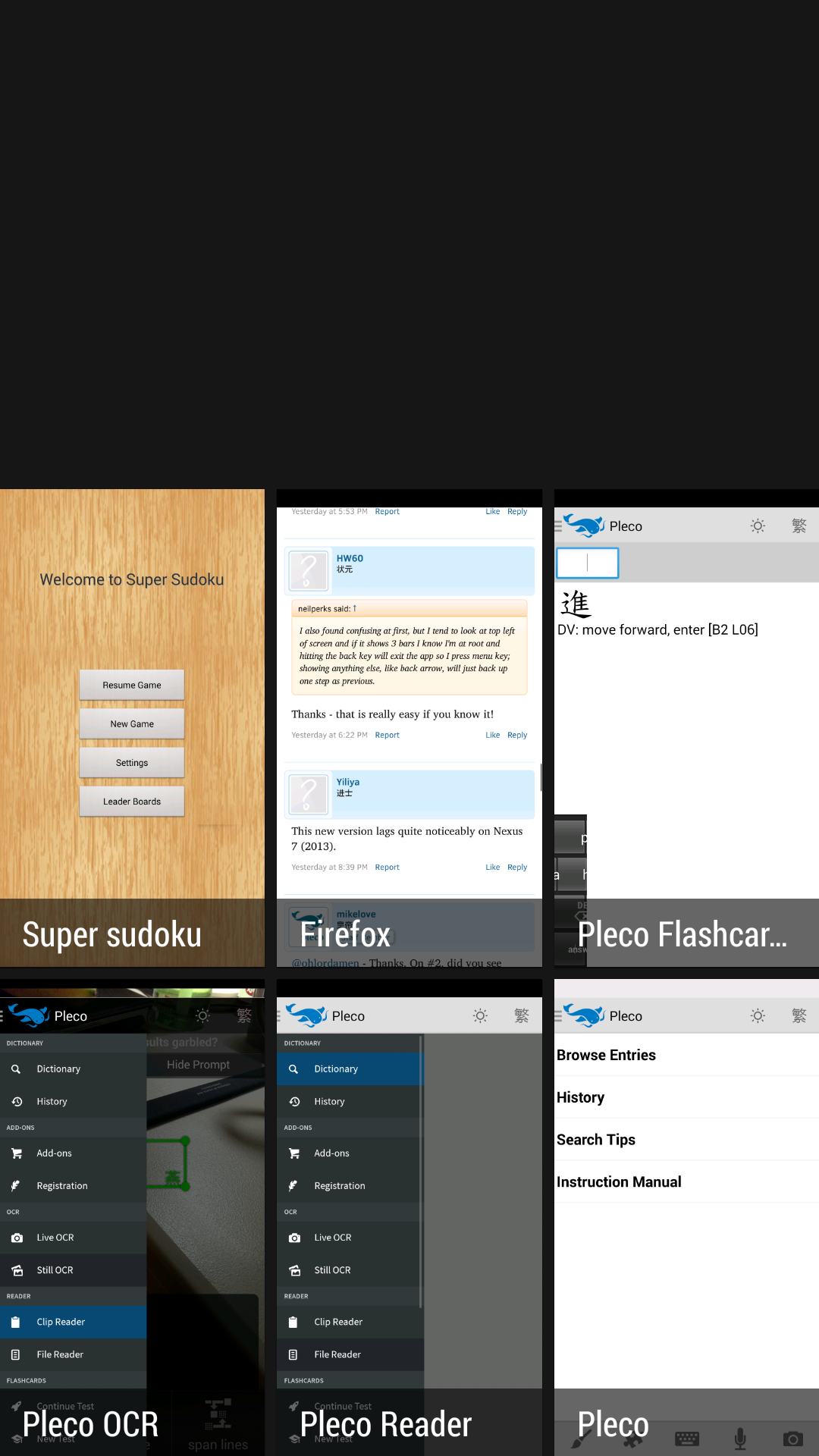
Task: Click Report link beside Yesterday at 5:53 PM
Action: (387, 511)
